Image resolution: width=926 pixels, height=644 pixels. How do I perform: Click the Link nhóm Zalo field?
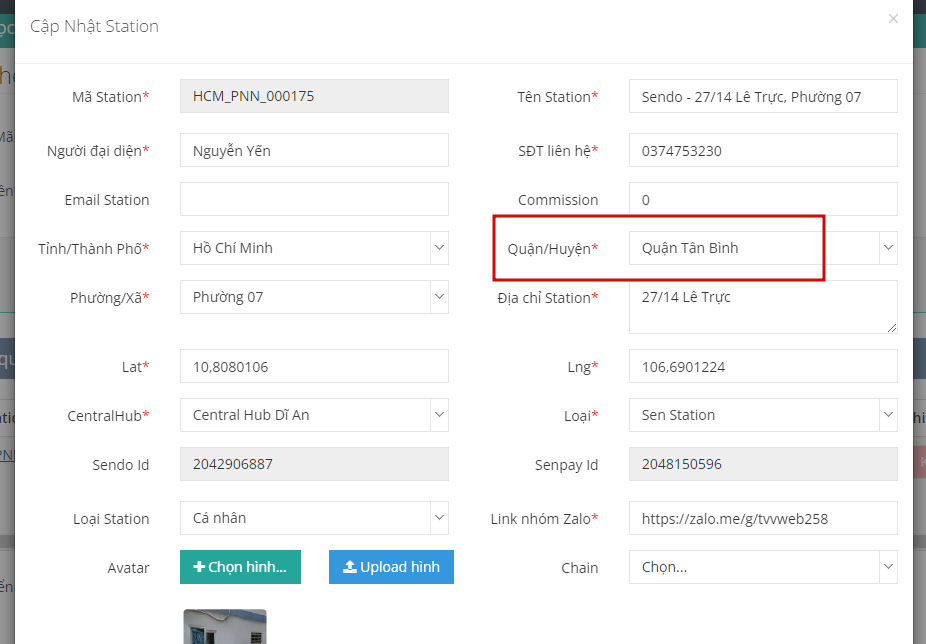pyautogui.click(x=763, y=518)
